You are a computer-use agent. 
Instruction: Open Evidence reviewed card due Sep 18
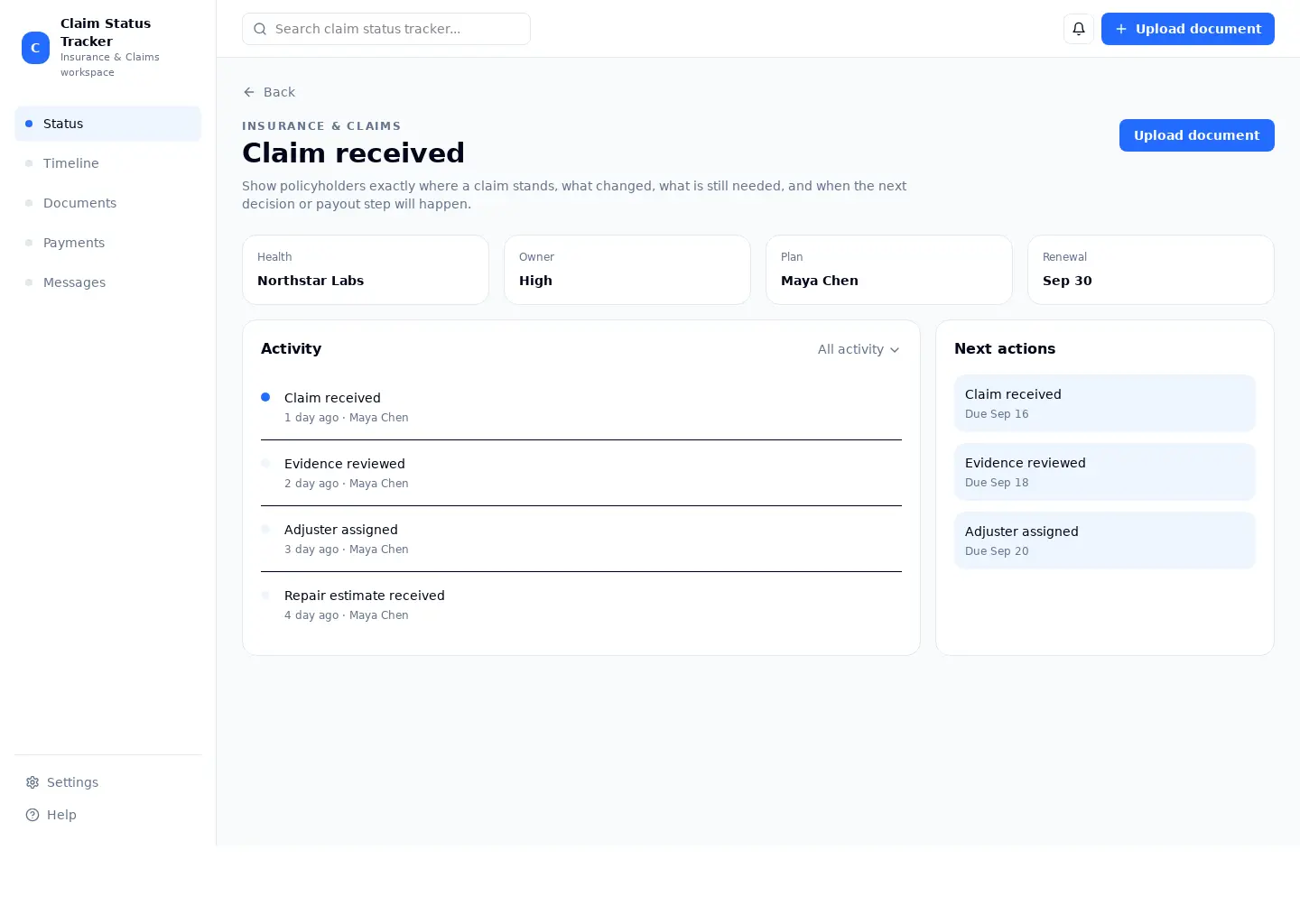coord(1105,472)
